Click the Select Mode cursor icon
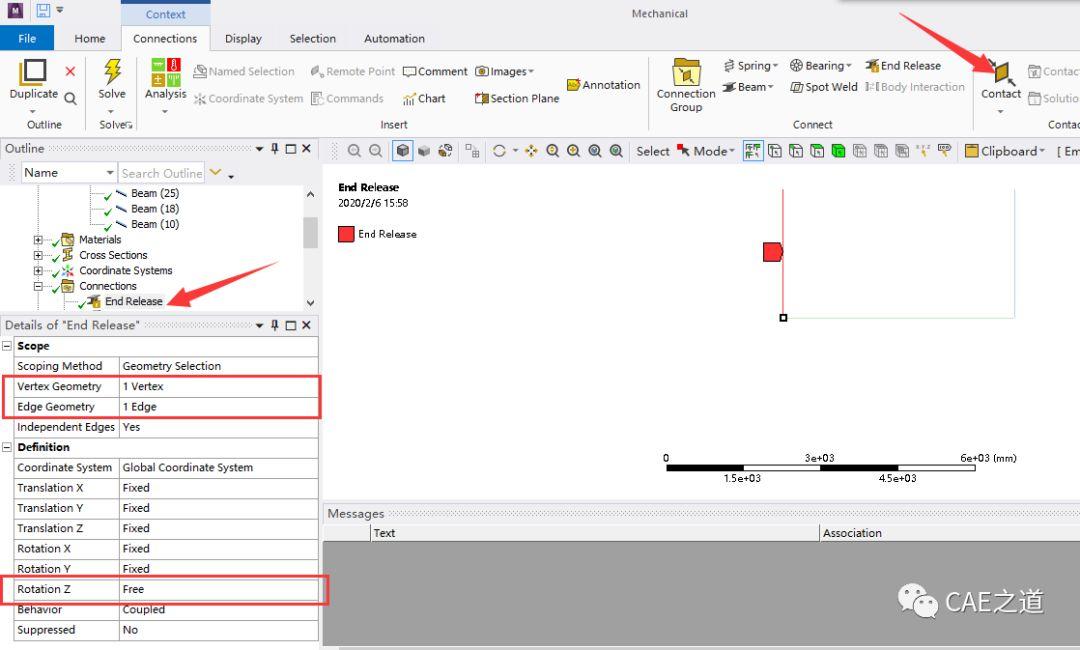This screenshot has width=1080, height=650. click(683, 150)
